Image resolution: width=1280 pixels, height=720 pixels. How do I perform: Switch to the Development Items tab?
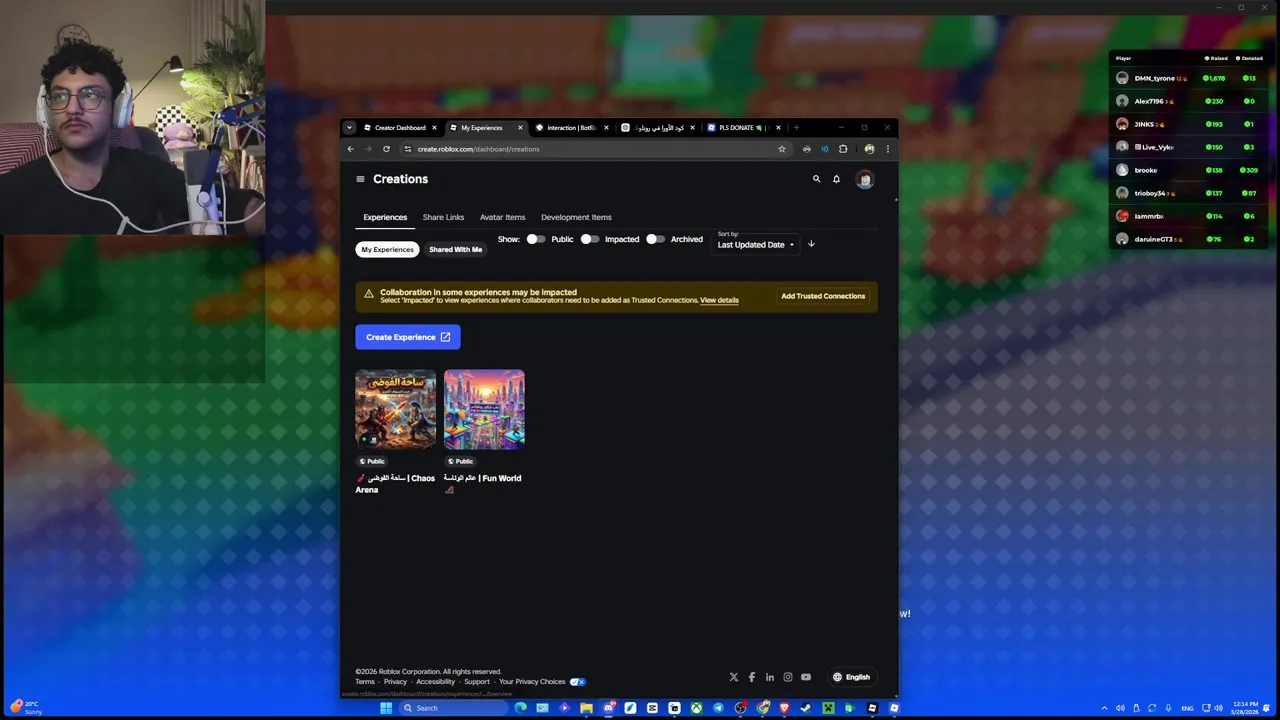(x=576, y=217)
